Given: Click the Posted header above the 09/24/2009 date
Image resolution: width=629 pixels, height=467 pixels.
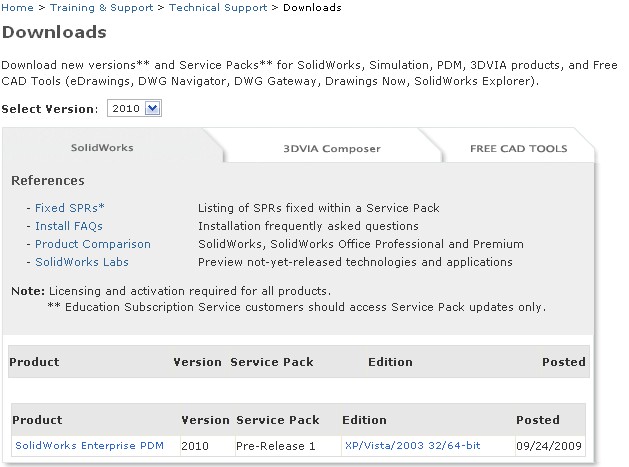Looking at the screenshot, I should (x=537, y=420).
